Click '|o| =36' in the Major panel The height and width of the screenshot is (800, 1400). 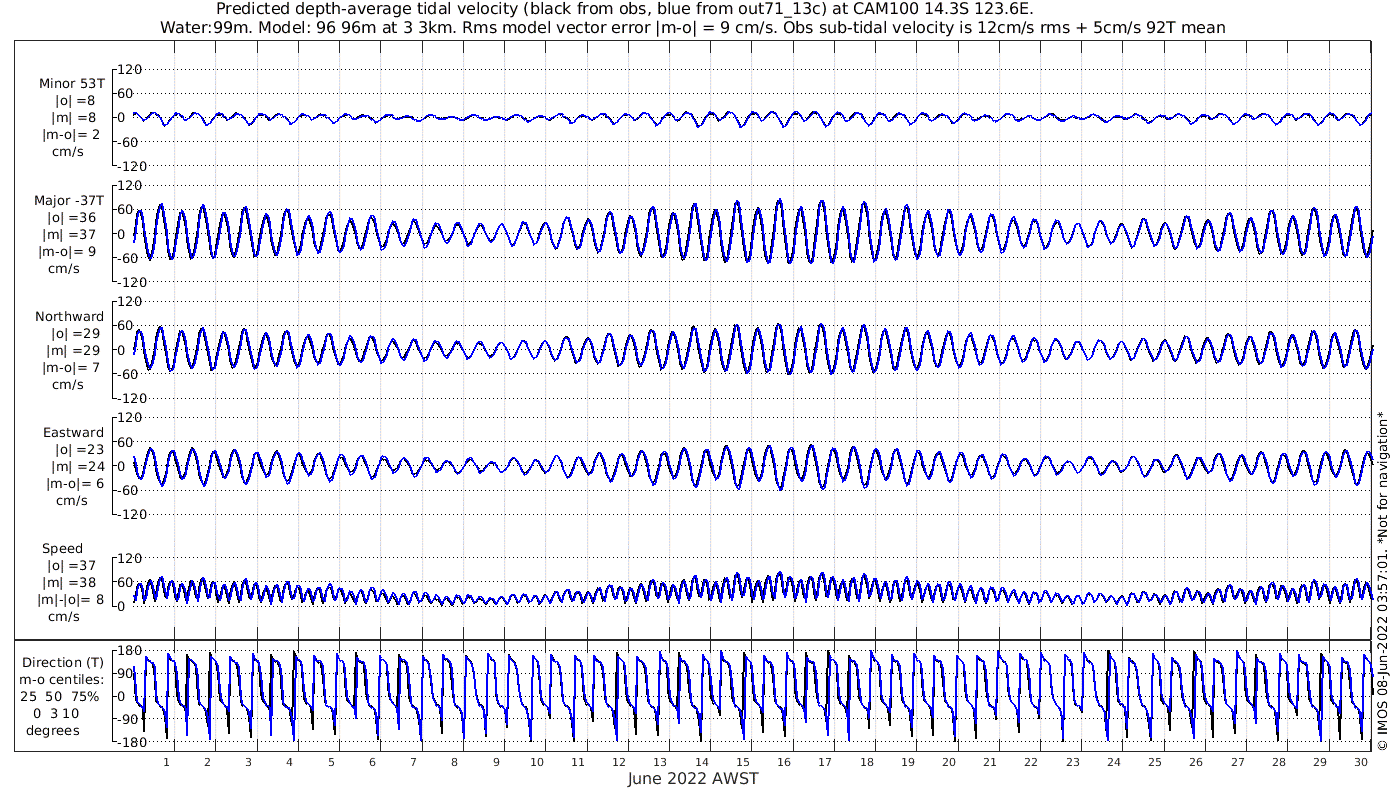point(72,218)
